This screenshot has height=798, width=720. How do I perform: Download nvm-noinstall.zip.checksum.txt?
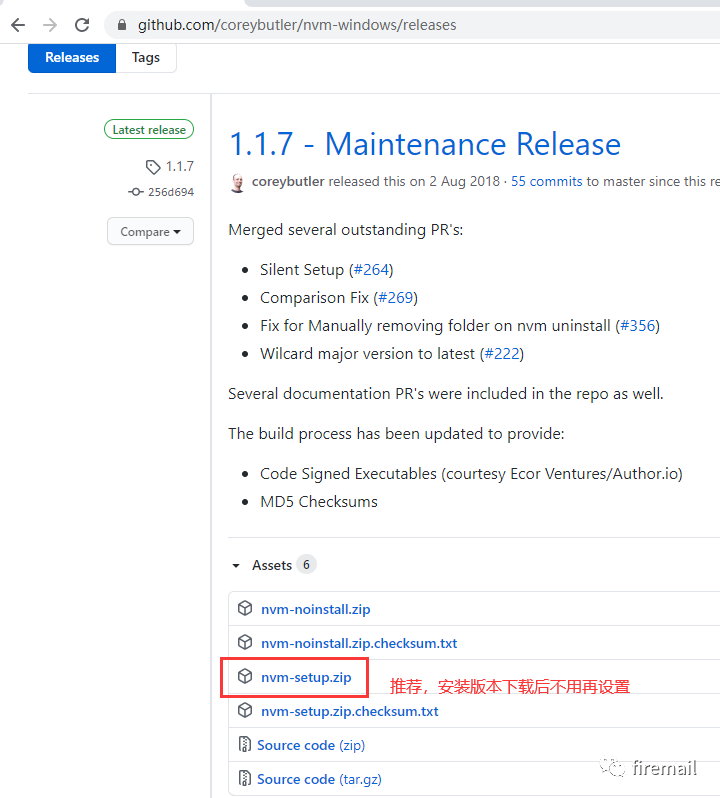pos(359,643)
